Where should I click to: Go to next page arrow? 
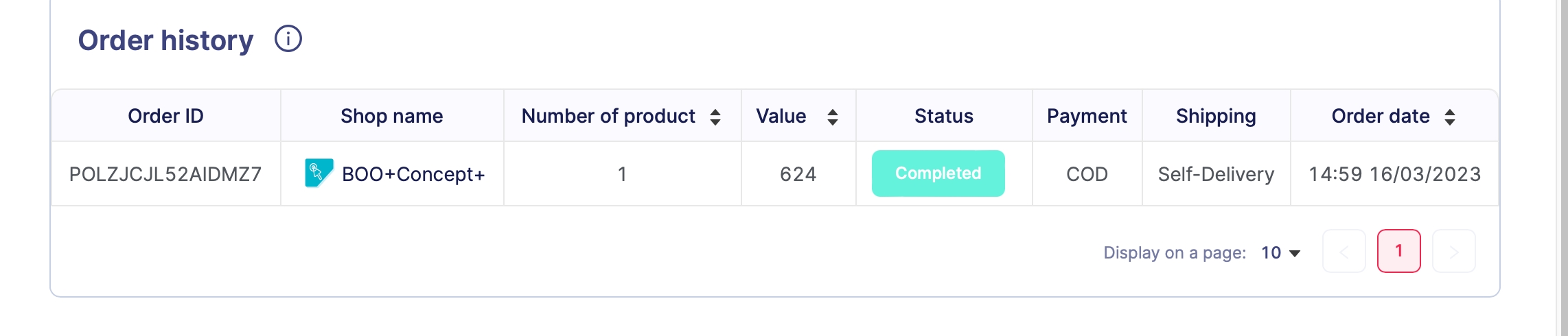(x=1454, y=251)
